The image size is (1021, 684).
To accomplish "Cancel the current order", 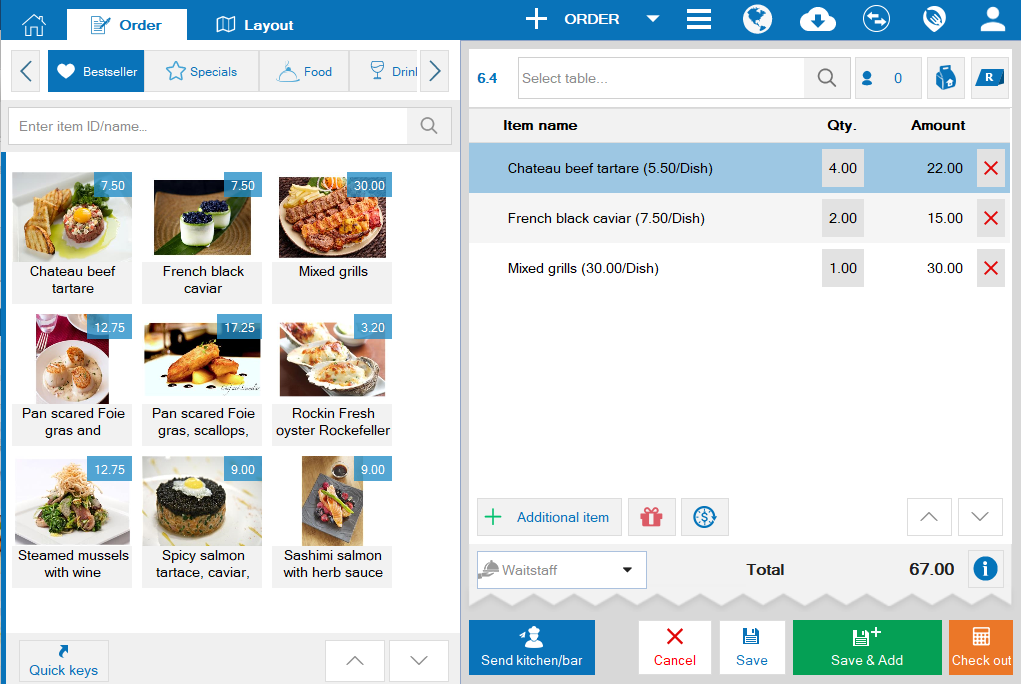I will tap(675, 648).
